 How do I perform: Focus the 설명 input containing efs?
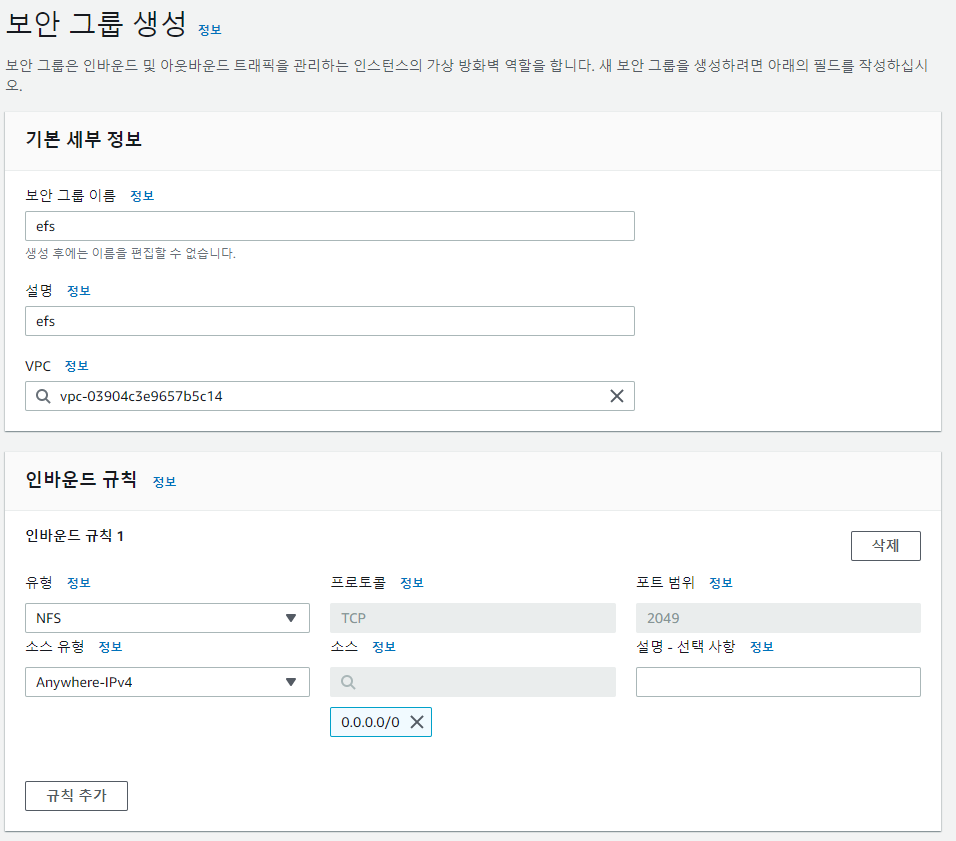(330, 321)
